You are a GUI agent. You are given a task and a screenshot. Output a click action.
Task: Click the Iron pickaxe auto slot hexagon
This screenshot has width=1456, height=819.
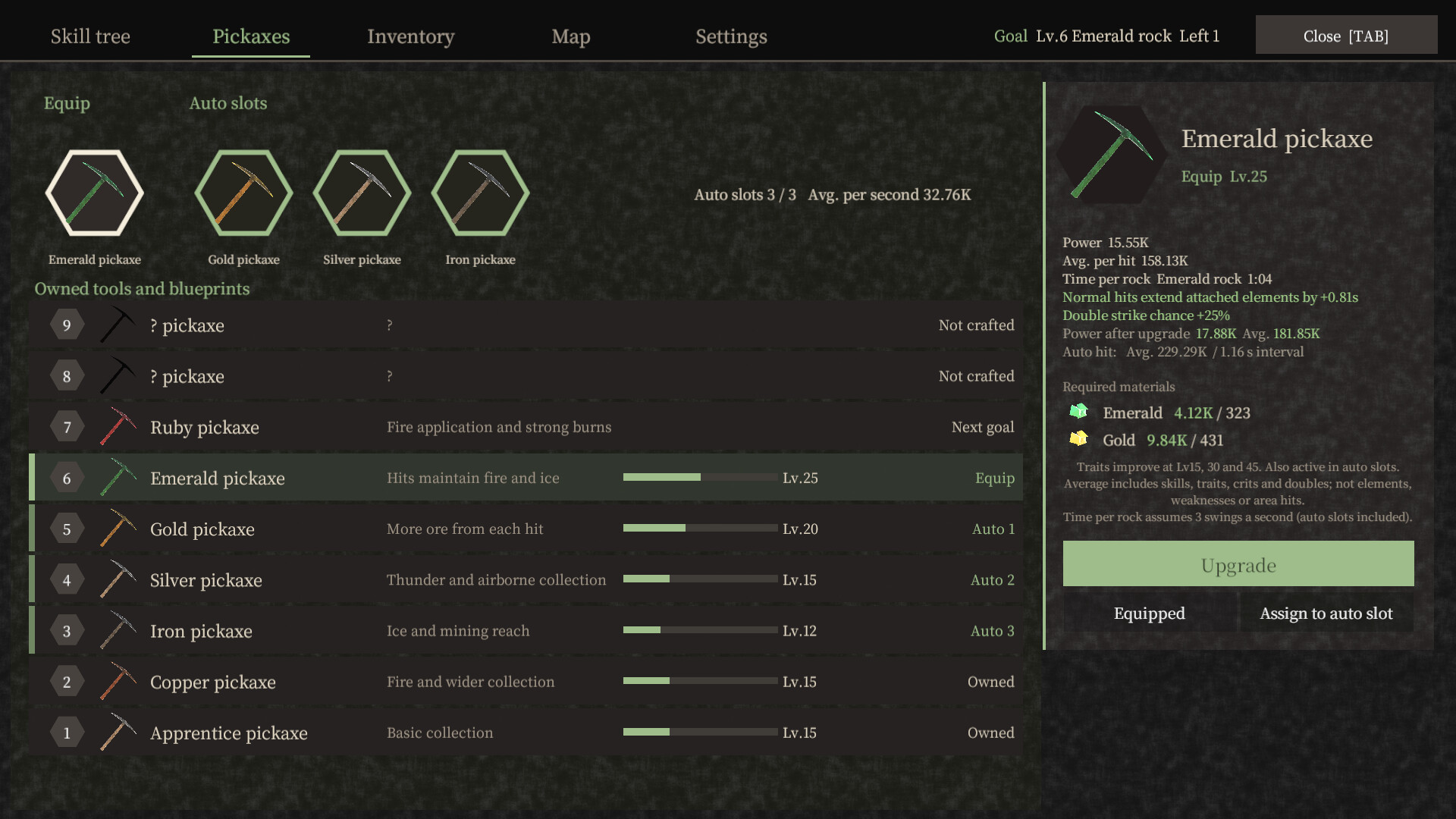[x=480, y=193]
